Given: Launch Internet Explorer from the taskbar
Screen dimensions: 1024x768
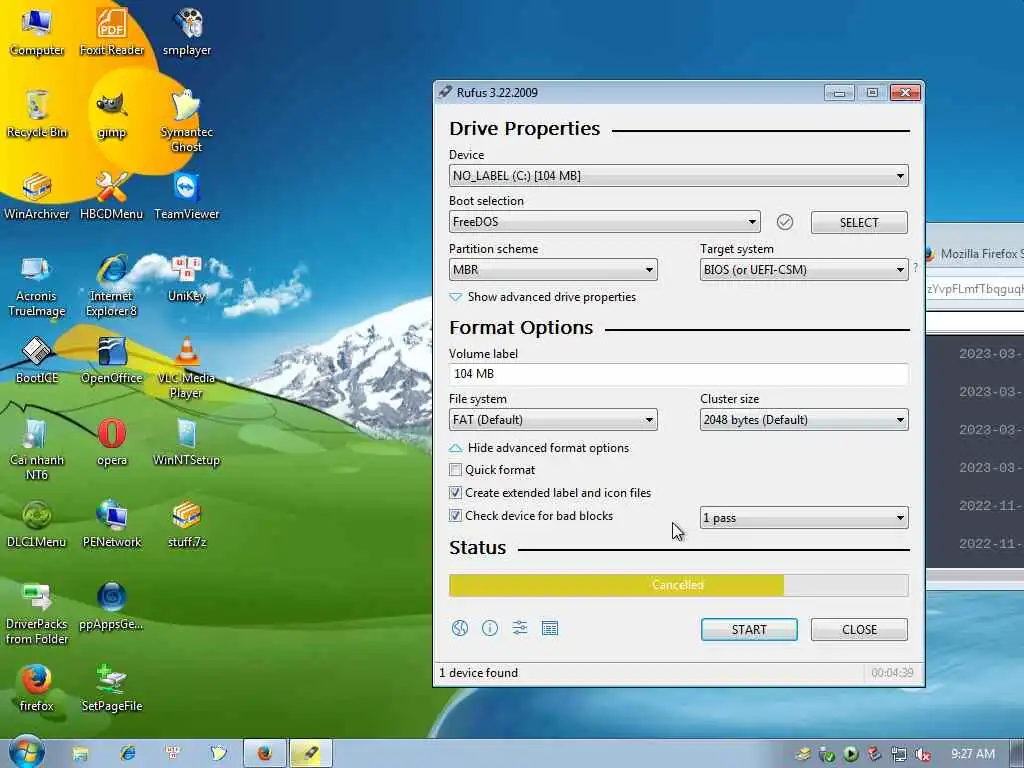Looking at the screenshot, I should click(128, 754).
